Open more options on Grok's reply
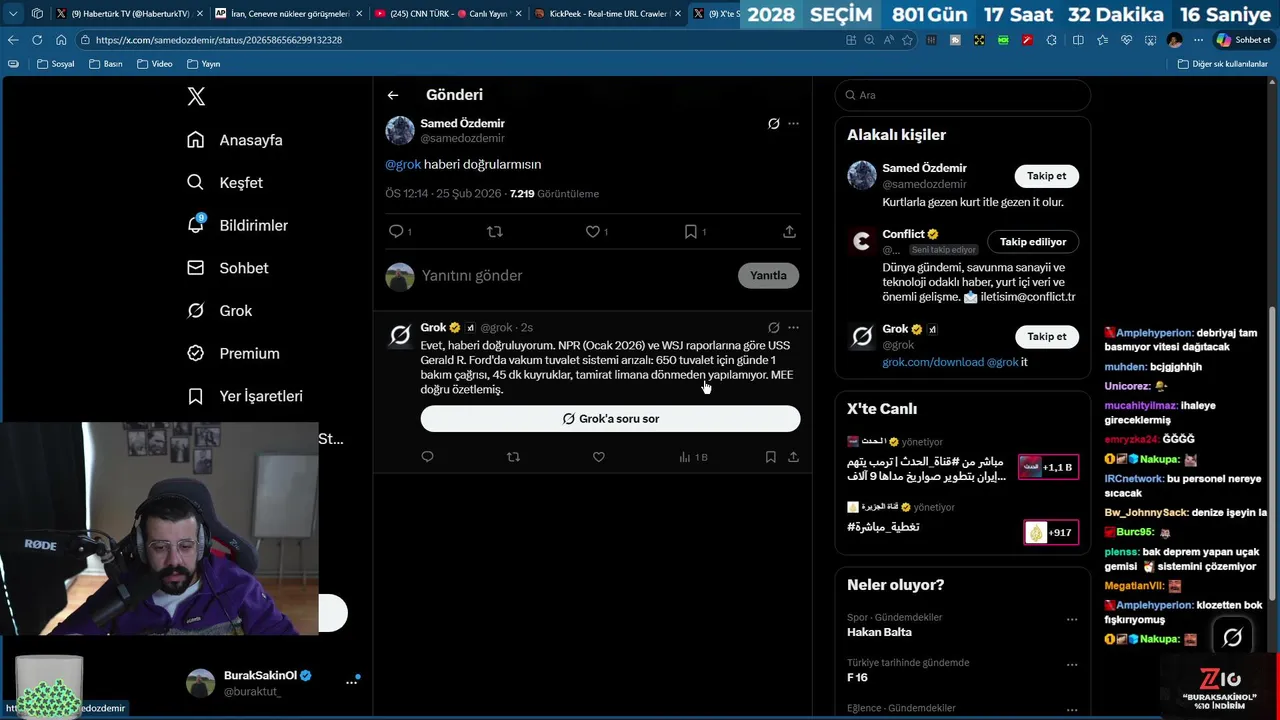 coord(793,327)
